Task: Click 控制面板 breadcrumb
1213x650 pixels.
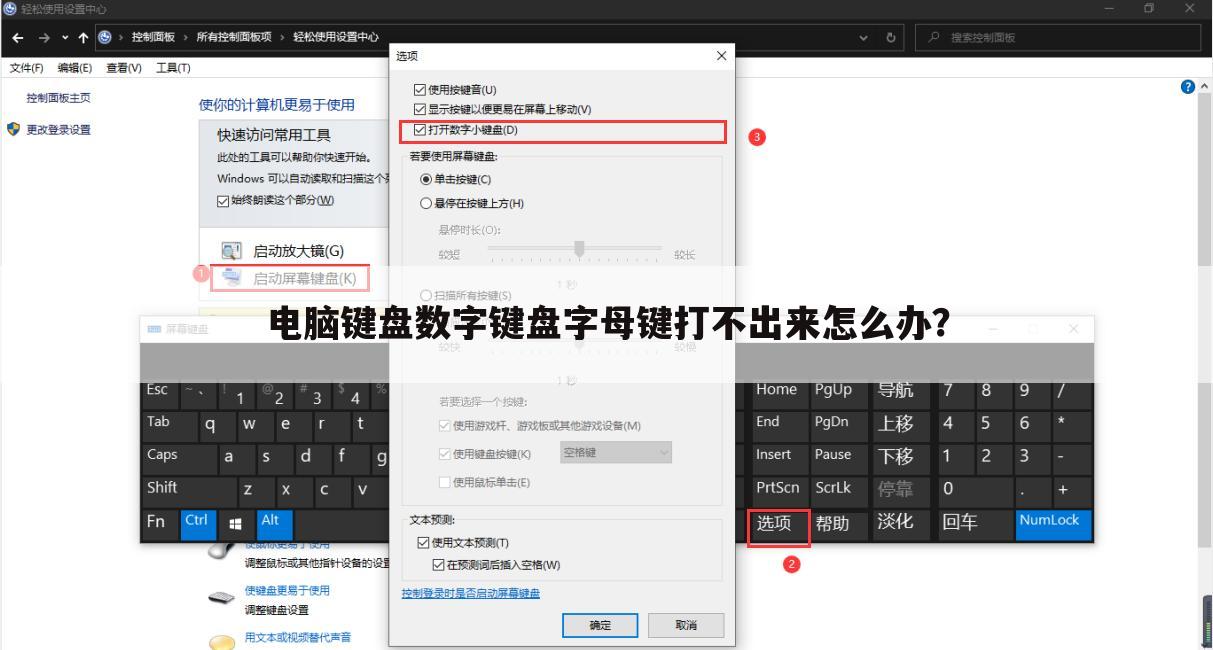Action: [x=153, y=38]
